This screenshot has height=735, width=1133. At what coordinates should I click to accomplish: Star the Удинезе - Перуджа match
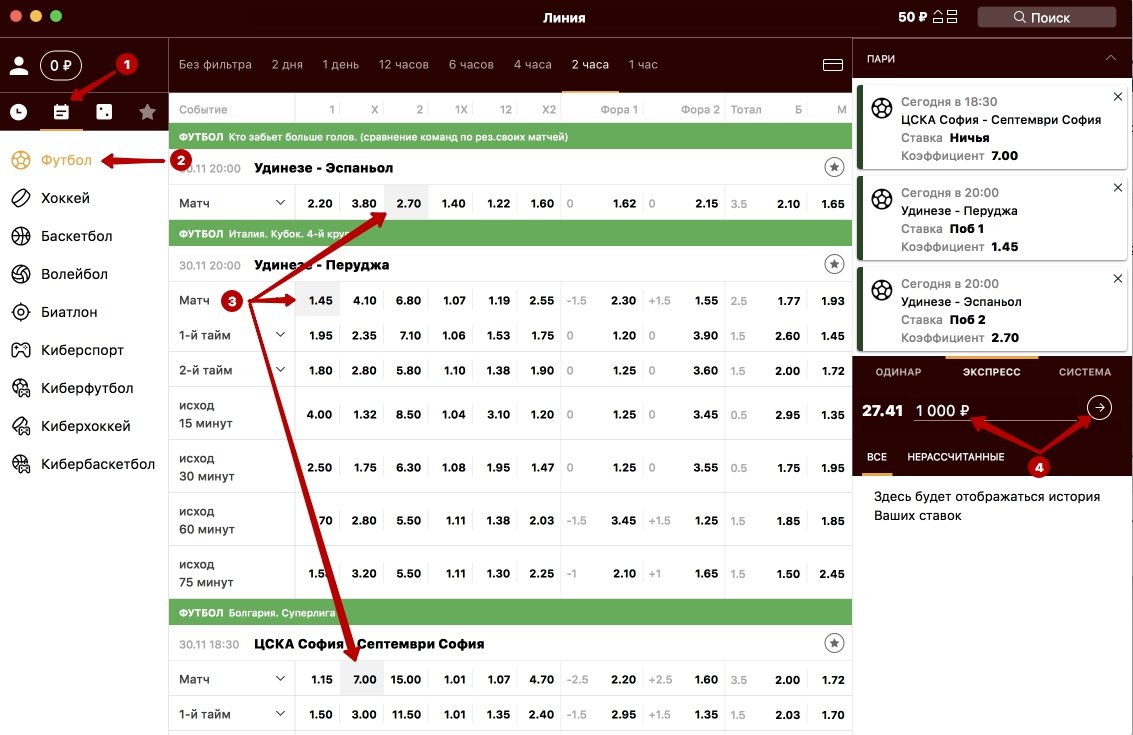834,265
